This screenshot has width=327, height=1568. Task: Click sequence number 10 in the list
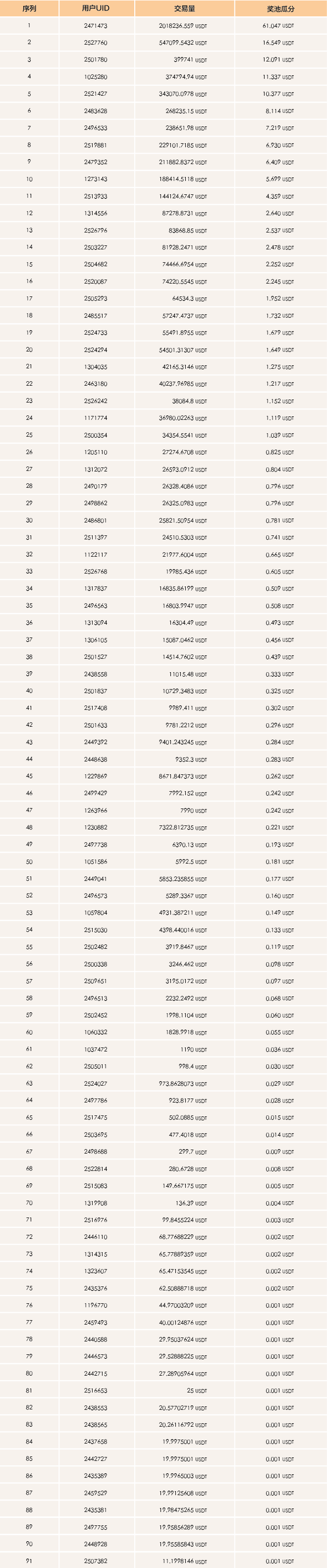29,179
